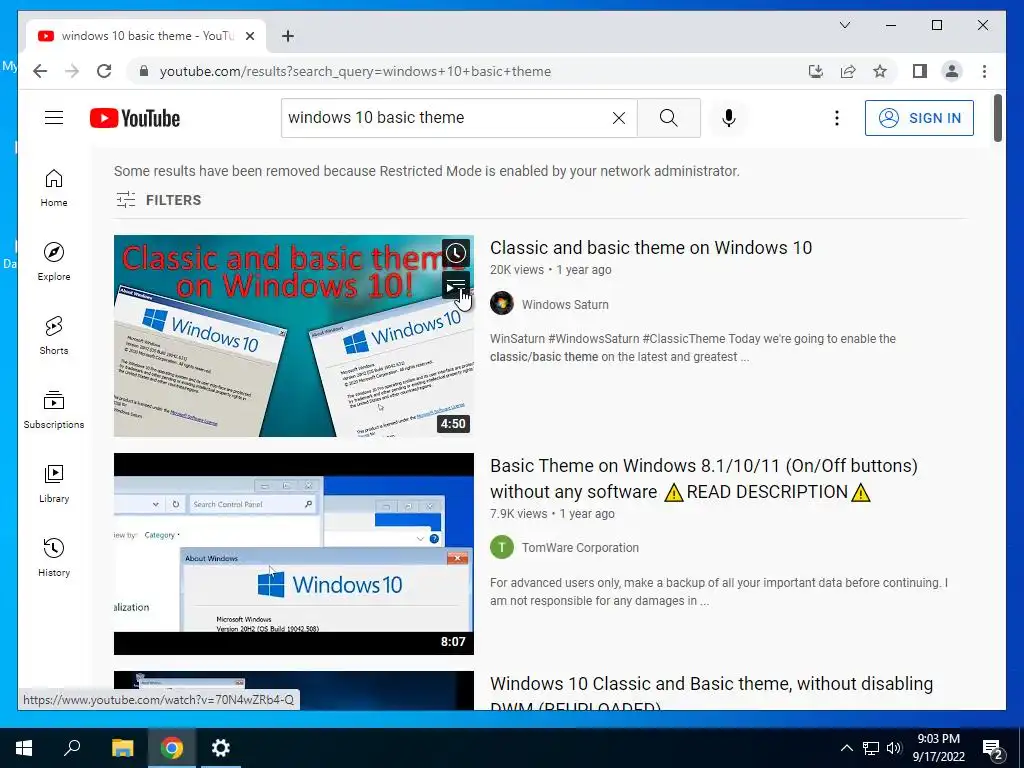Click the '20K views' text
This screenshot has width=1024, height=768.
point(517,270)
